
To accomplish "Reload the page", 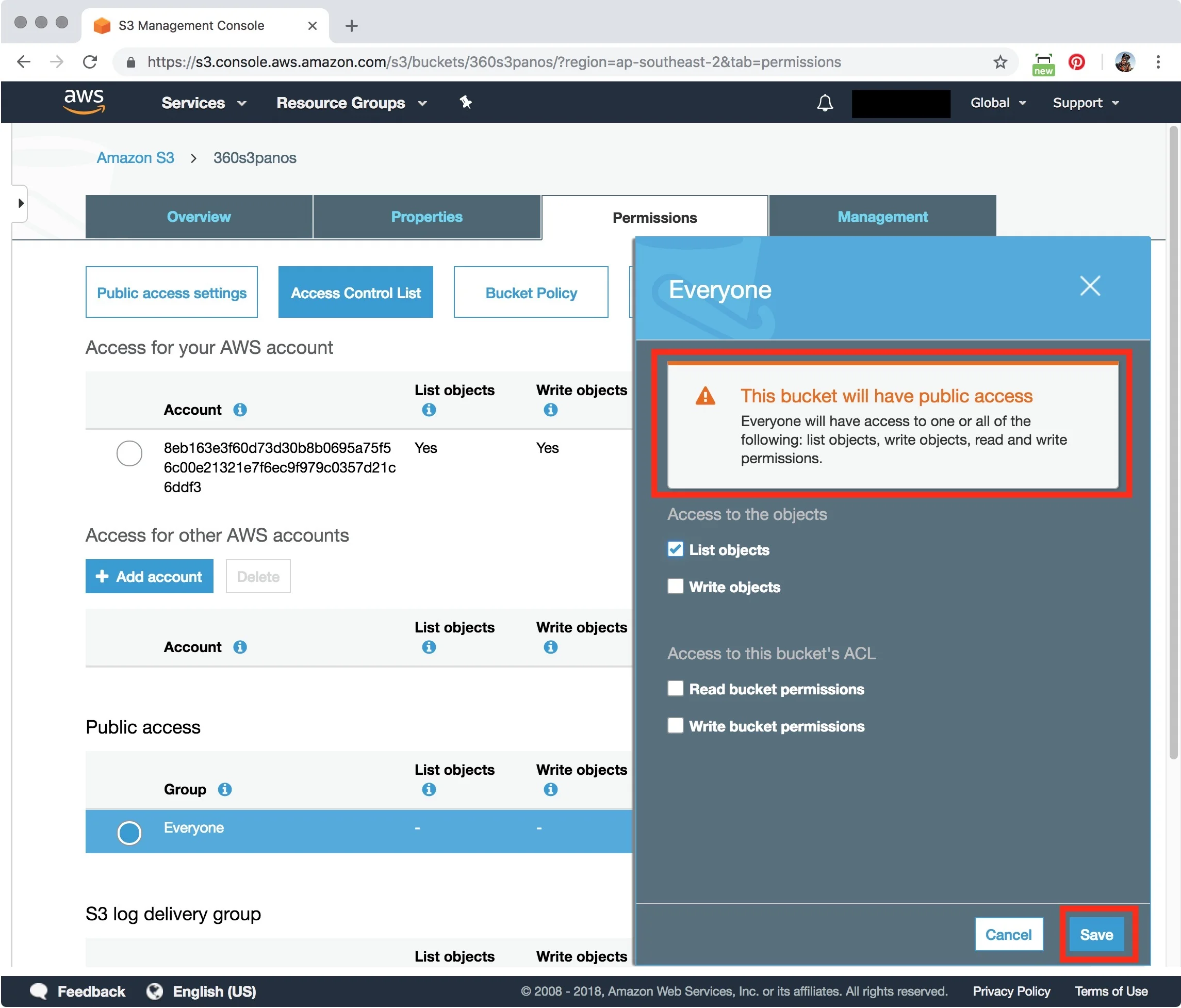I will 90,61.
